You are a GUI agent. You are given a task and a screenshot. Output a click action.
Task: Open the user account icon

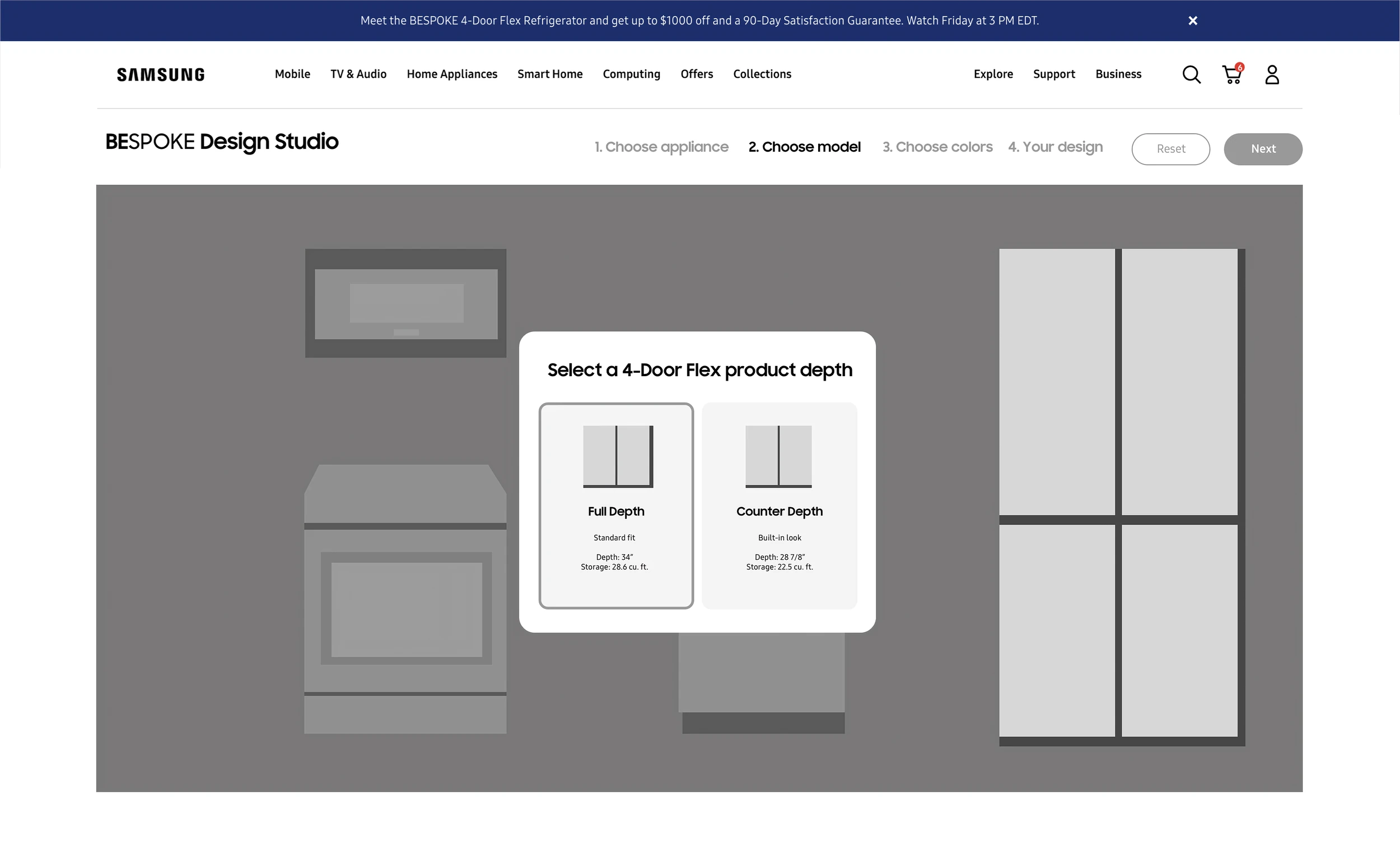1272,74
